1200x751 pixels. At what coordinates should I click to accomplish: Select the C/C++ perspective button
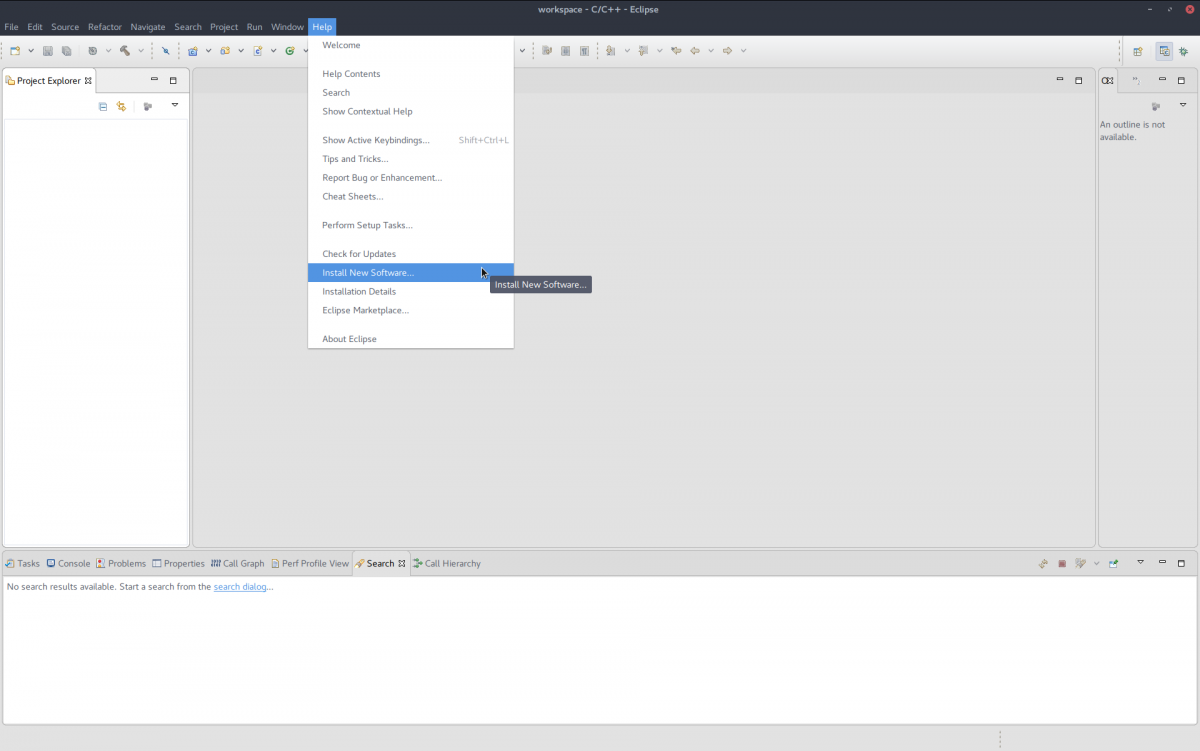pos(1164,51)
